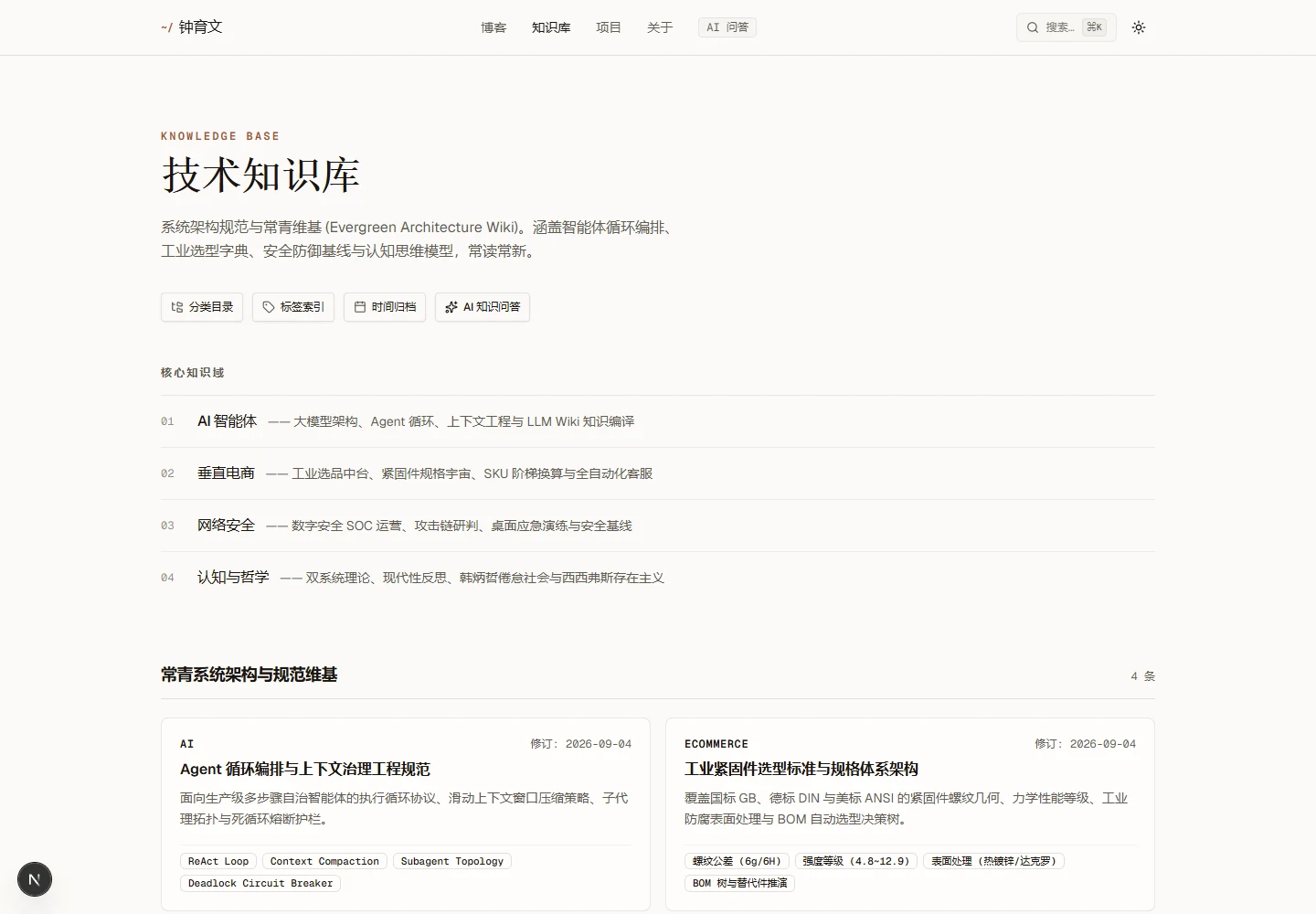
Task: Click the AI category label on first card
Action: click(x=186, y=744)
